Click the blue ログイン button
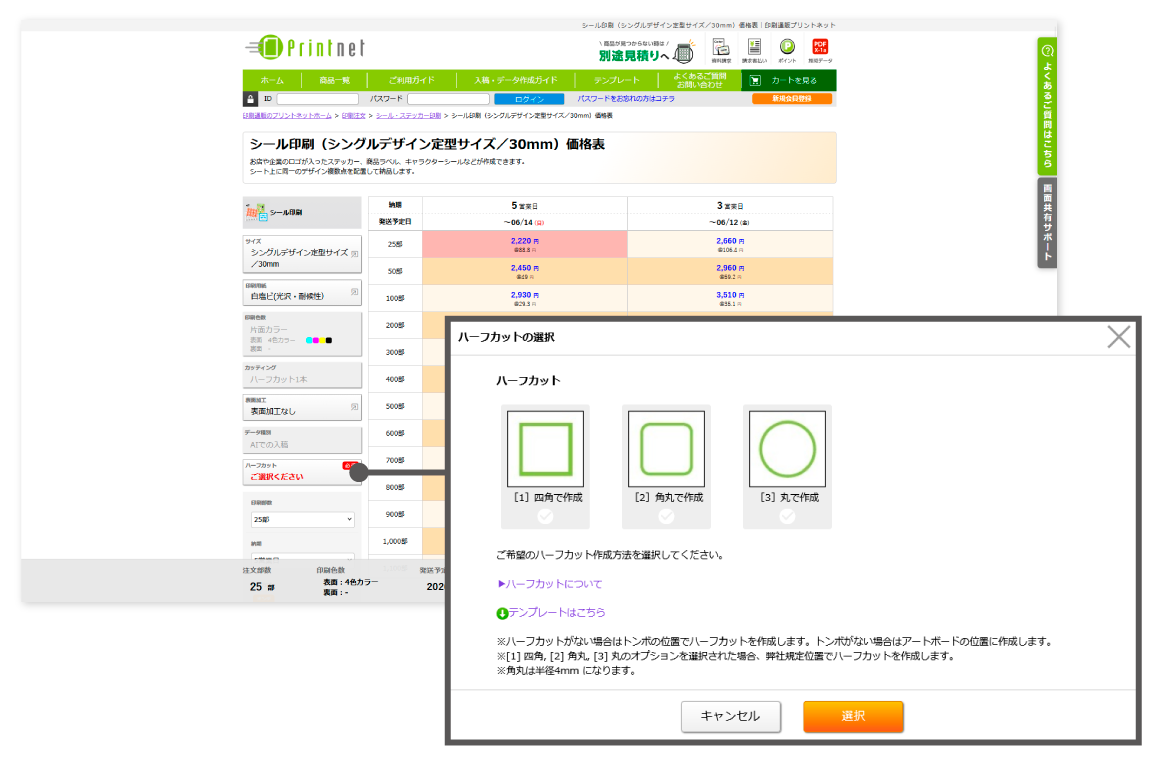This screenshot has height=757, width=1156. click(x=529, y=99)
